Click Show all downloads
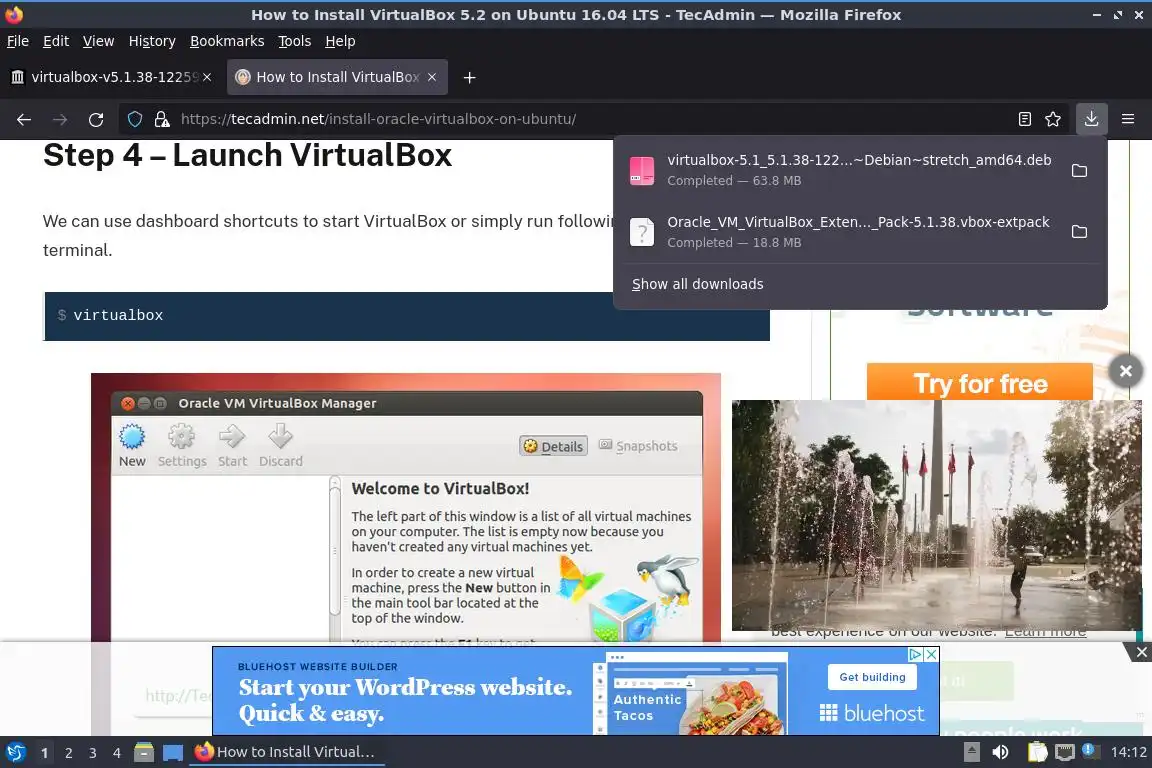The image size is (1152, 768). tap(697, 284)
